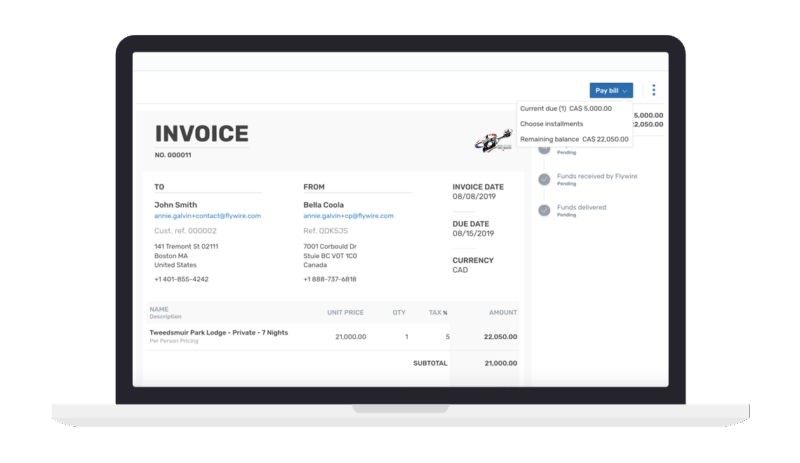
Task: Click John Smith's phone number
Action: pyautogui.click(x=182, y=279)
